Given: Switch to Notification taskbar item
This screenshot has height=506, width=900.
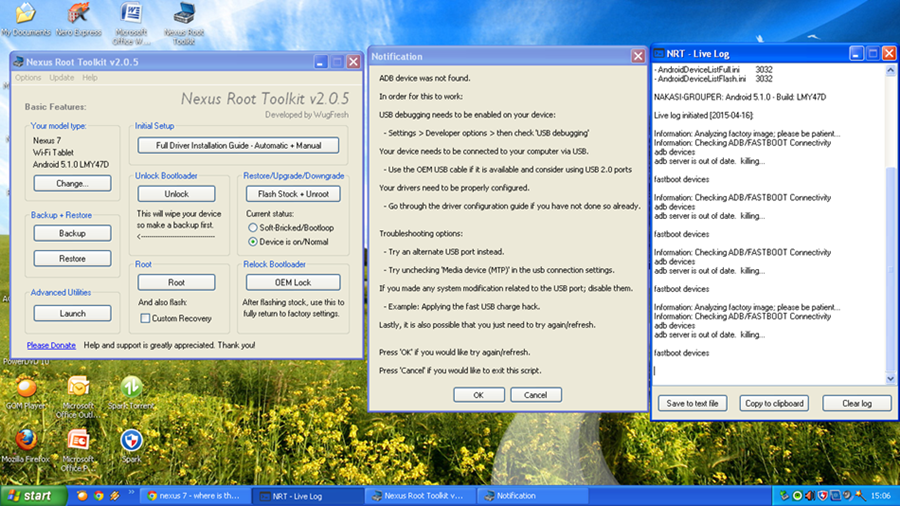Looking at the screenshot, I should coord(532,496).
